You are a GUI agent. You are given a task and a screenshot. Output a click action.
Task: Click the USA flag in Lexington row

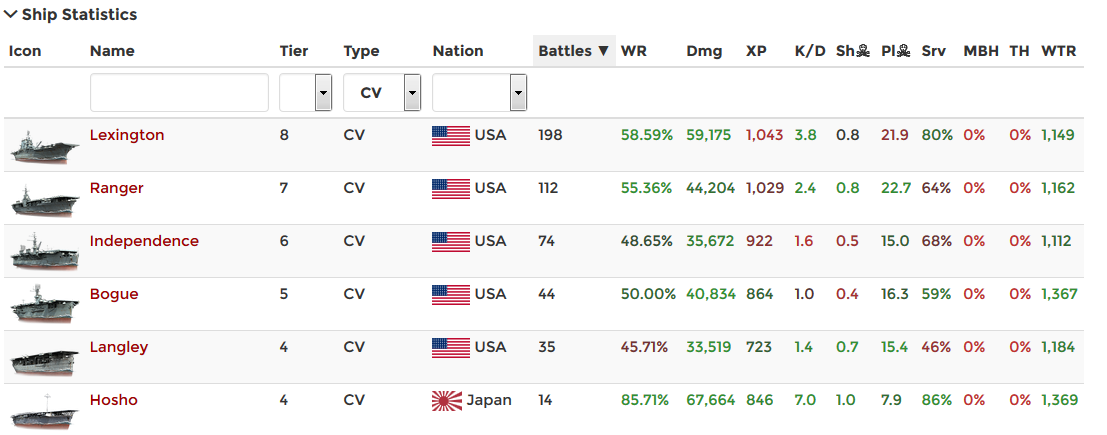point(450,136)
